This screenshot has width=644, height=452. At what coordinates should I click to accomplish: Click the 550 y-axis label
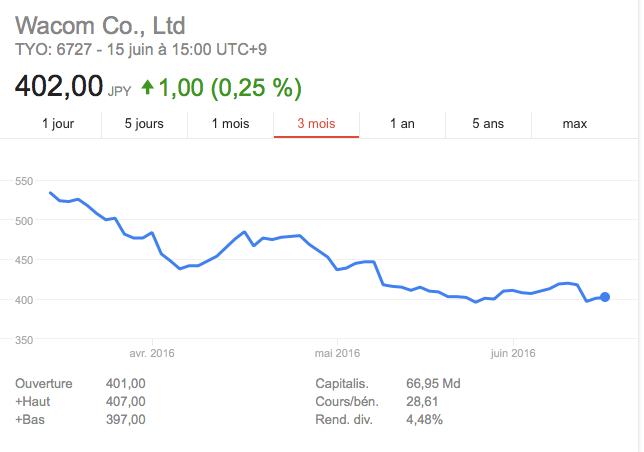pyautogui.click(x=24, y=181)
